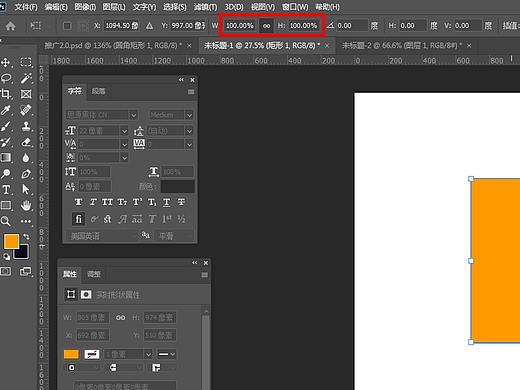
Task: Open the stroke line type dropdown
Action: click(x=167, y=354)
